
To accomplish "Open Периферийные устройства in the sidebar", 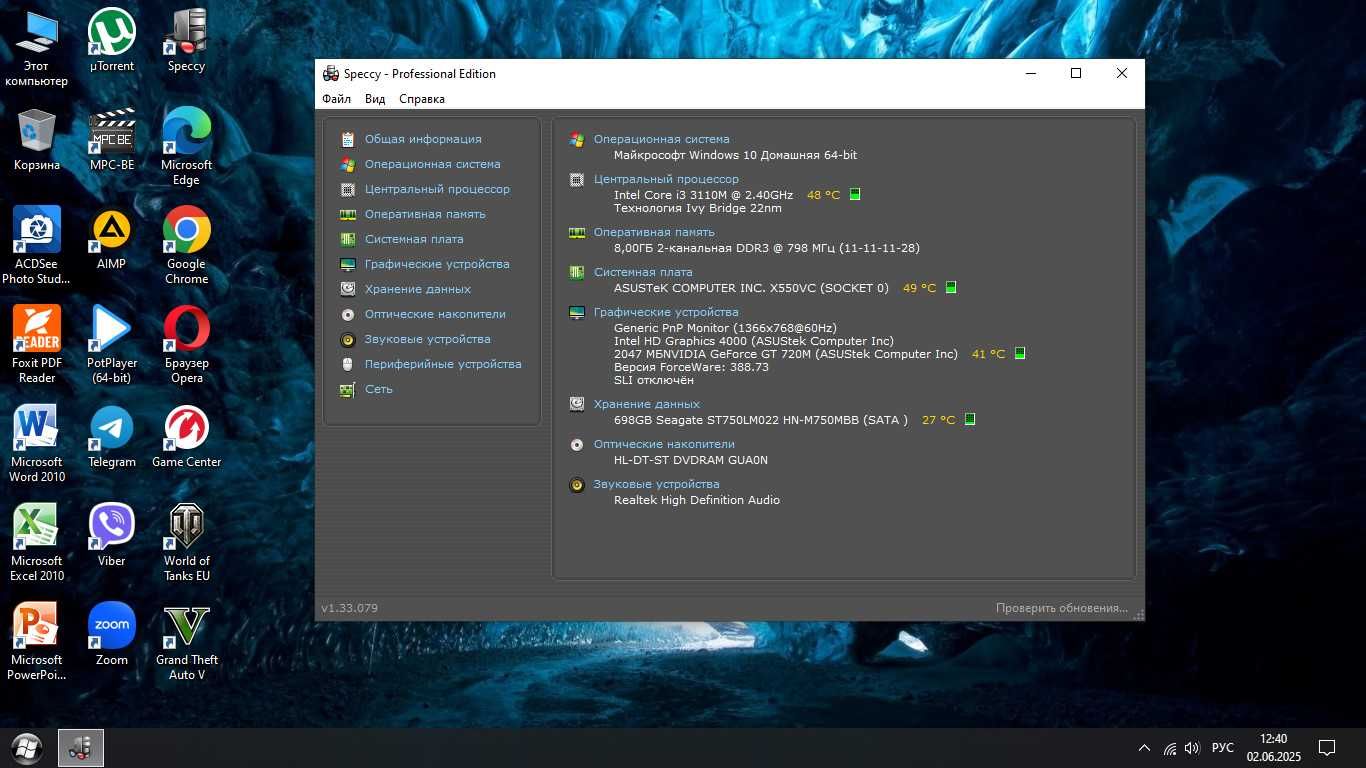I will pyautogui.click(x=443, y=364).
